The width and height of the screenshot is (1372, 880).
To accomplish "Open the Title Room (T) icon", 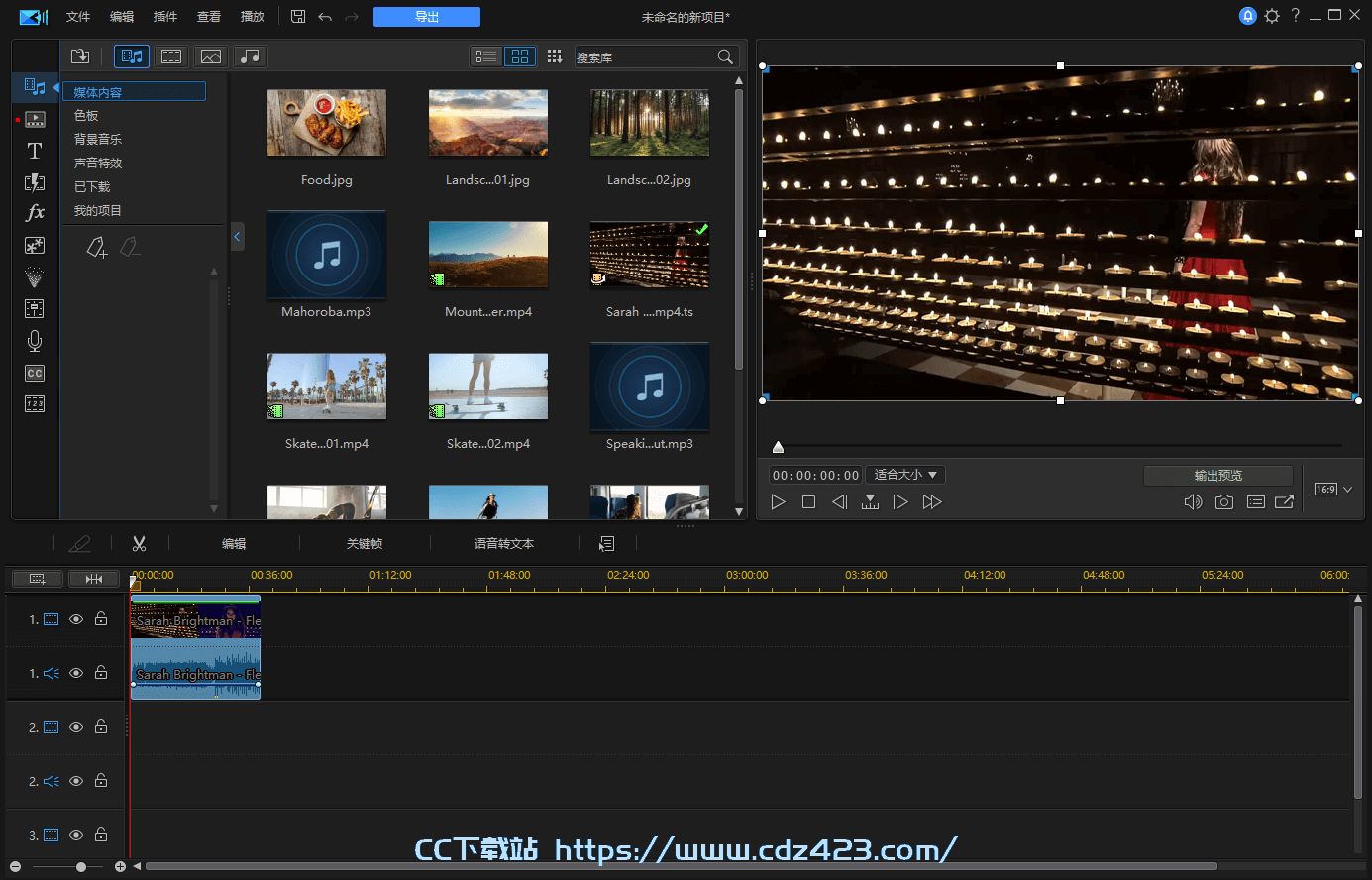I will click(x=35, y=151).
